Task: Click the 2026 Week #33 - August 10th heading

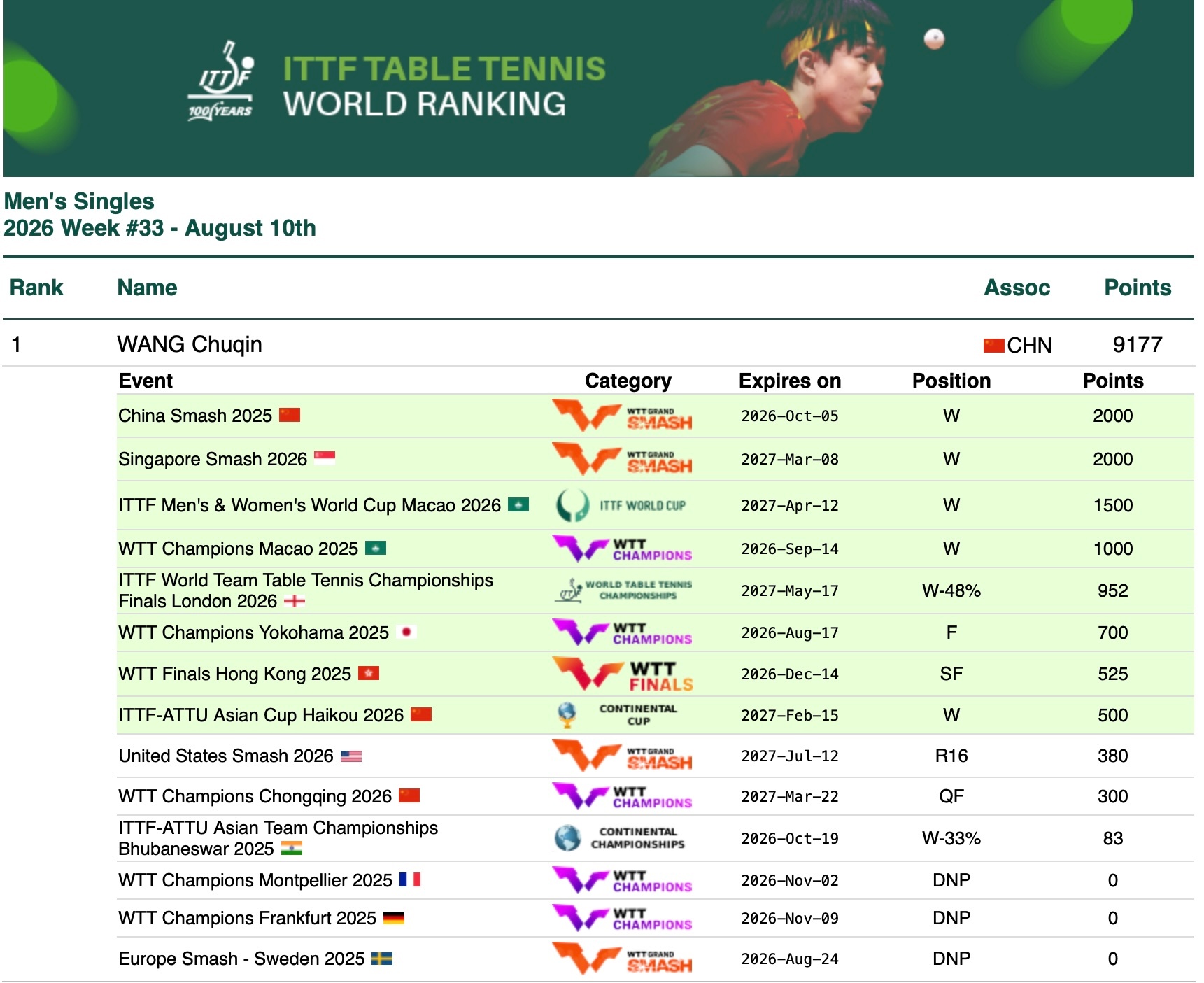Action: tap(160, 228)
